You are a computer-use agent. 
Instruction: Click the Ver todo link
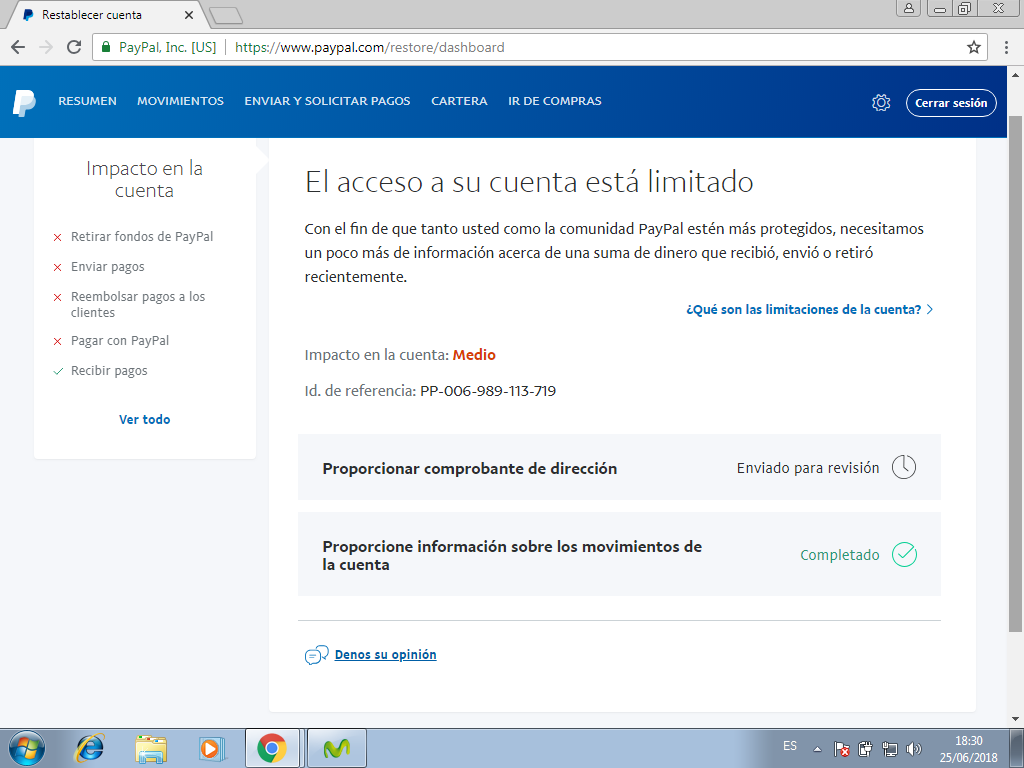pyautogui.click(x=144, y=420)
